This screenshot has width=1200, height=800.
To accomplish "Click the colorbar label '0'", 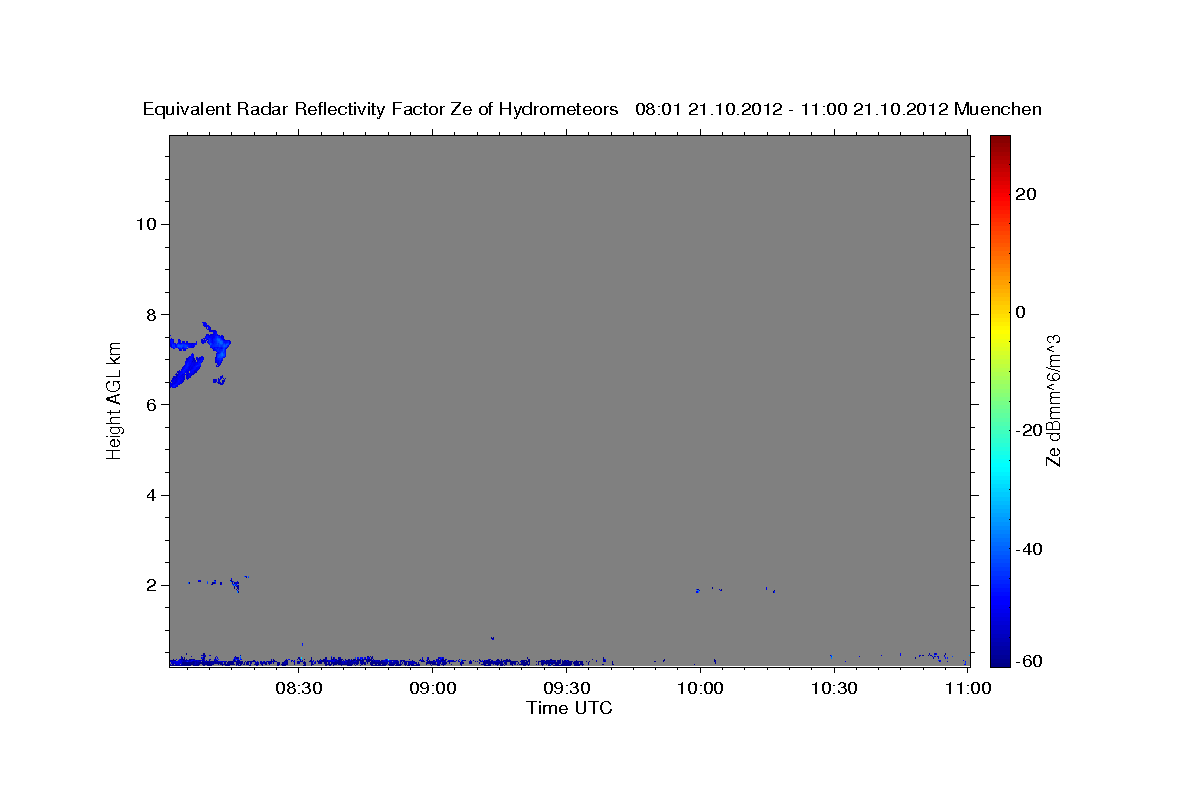I will pyautogui.click(x=1021, y=312).
